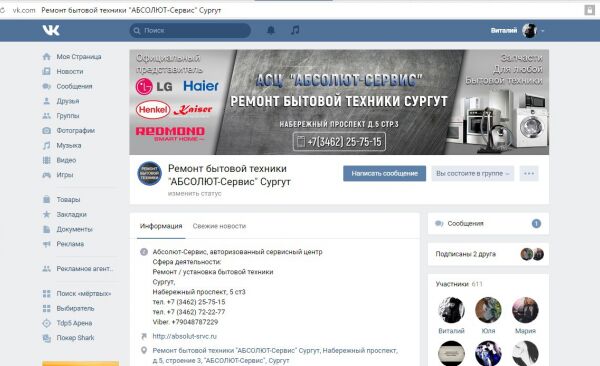Click phone line тел. +7 (3462) 72-22-77
Screen dimensions: 600x366
(189, 312)
